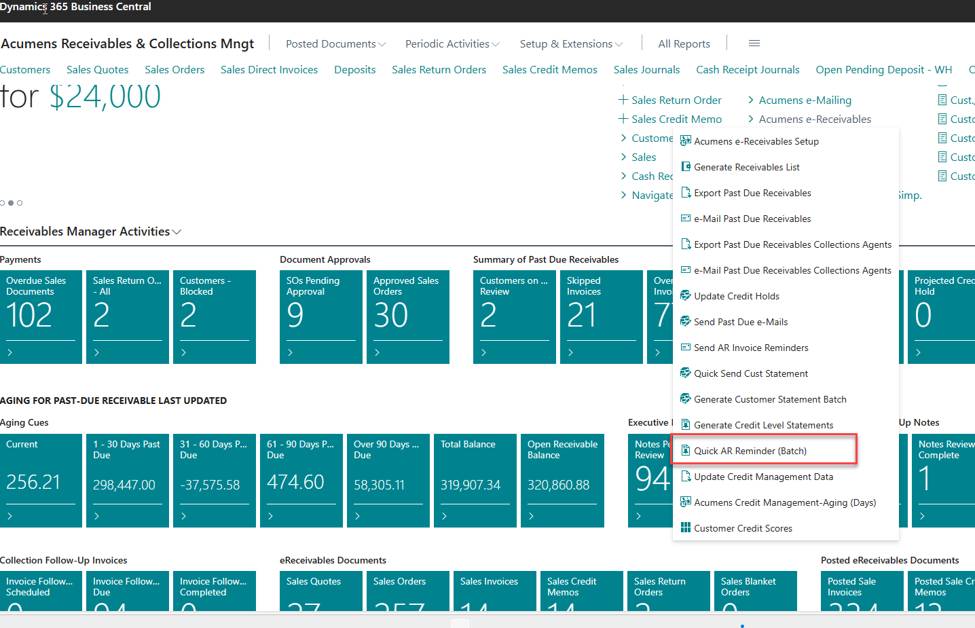Click e-Mail Past Due Receivables icon
The width and height of the screenshot is (975, 628).
tap(685, 218)
